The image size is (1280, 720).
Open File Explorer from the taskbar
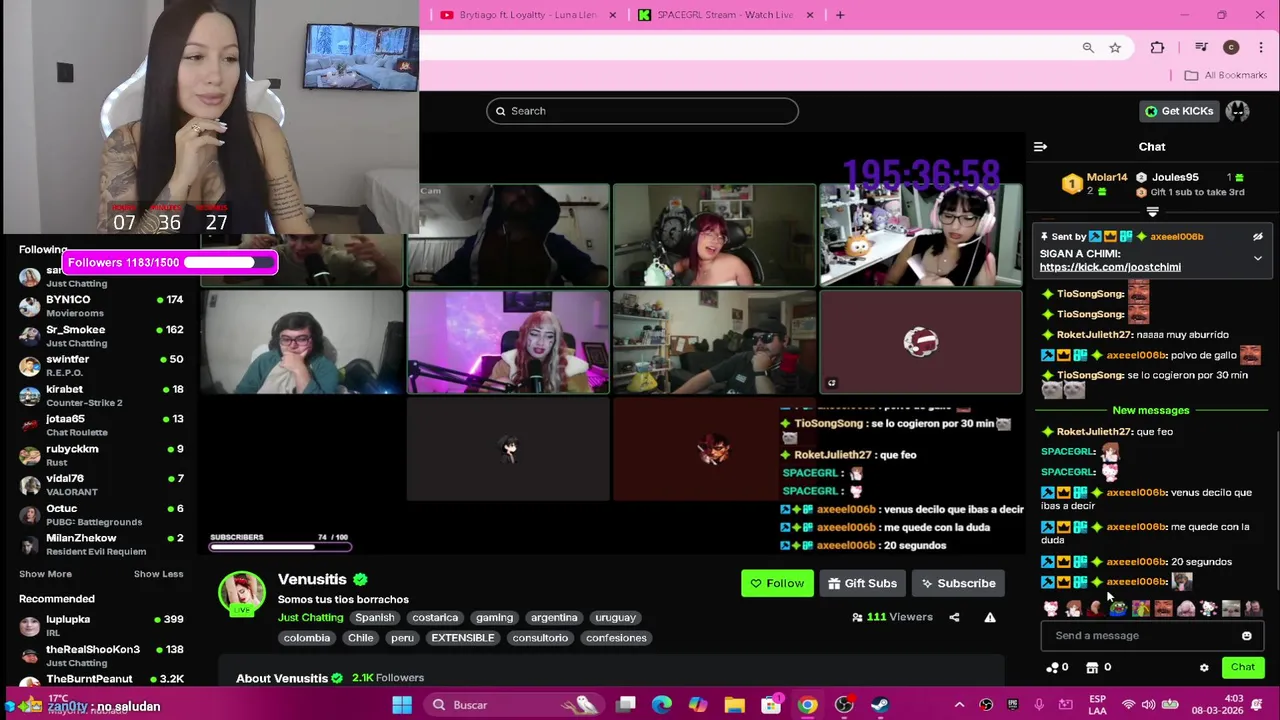coord(735,706)
